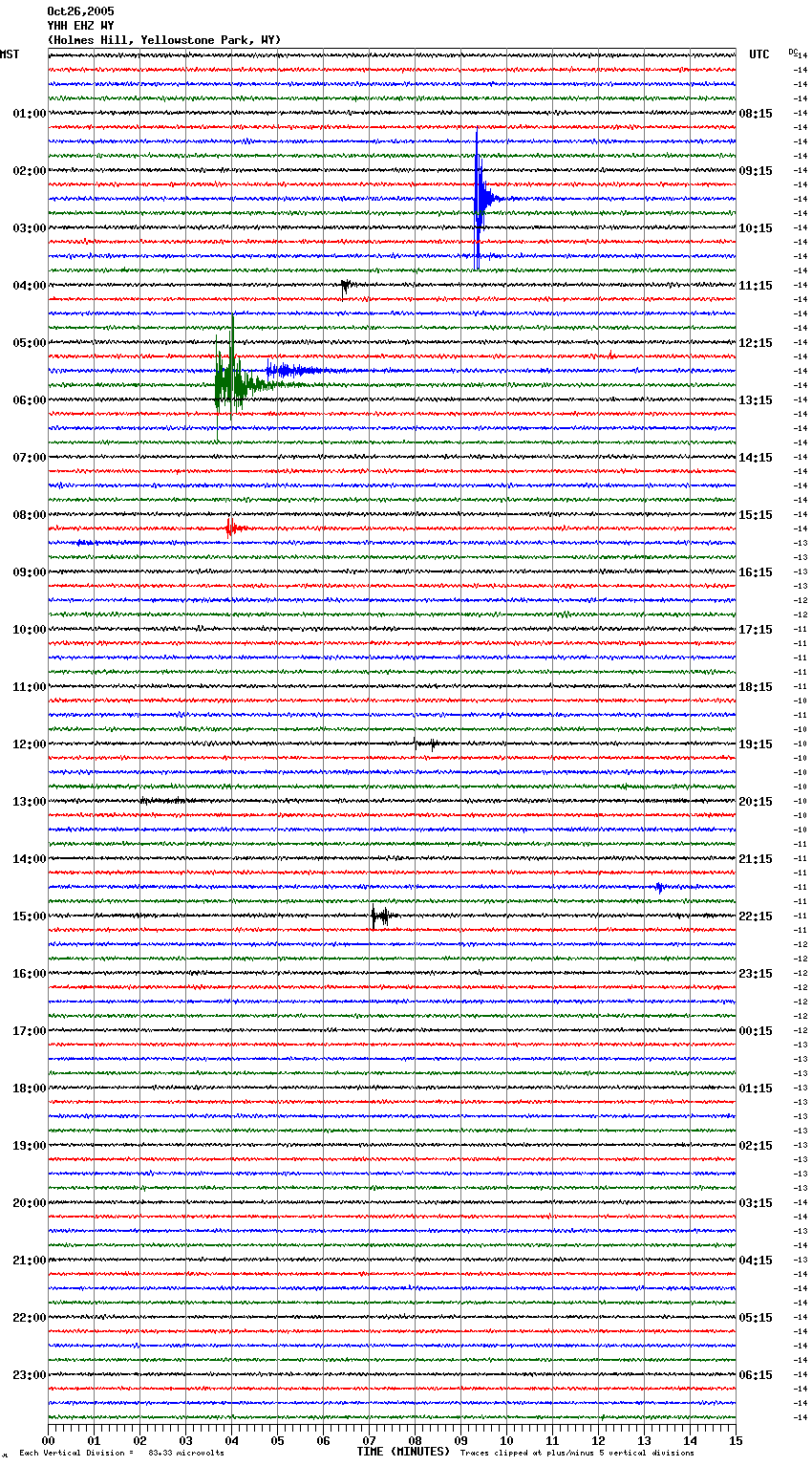This screenshot has height=1466, width=812.
Task: Select minute tick 00 on the time axis
Action: tap(48, 1440)
